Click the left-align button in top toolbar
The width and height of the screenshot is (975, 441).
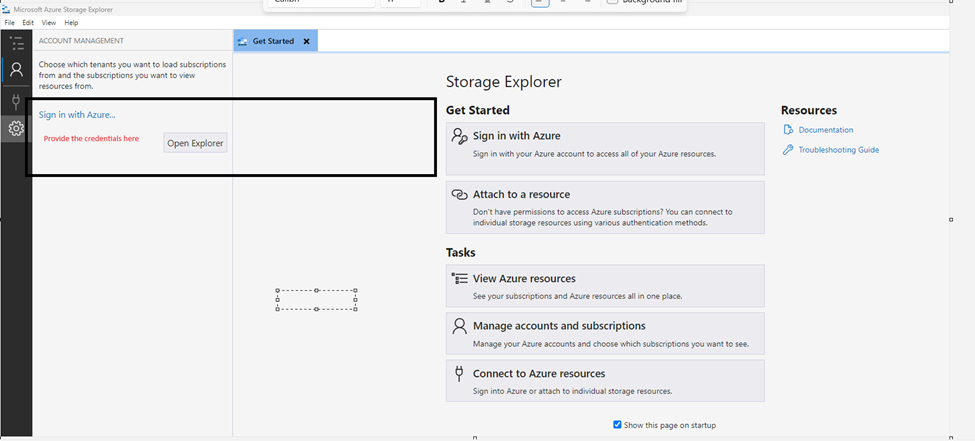coord(540,2)
